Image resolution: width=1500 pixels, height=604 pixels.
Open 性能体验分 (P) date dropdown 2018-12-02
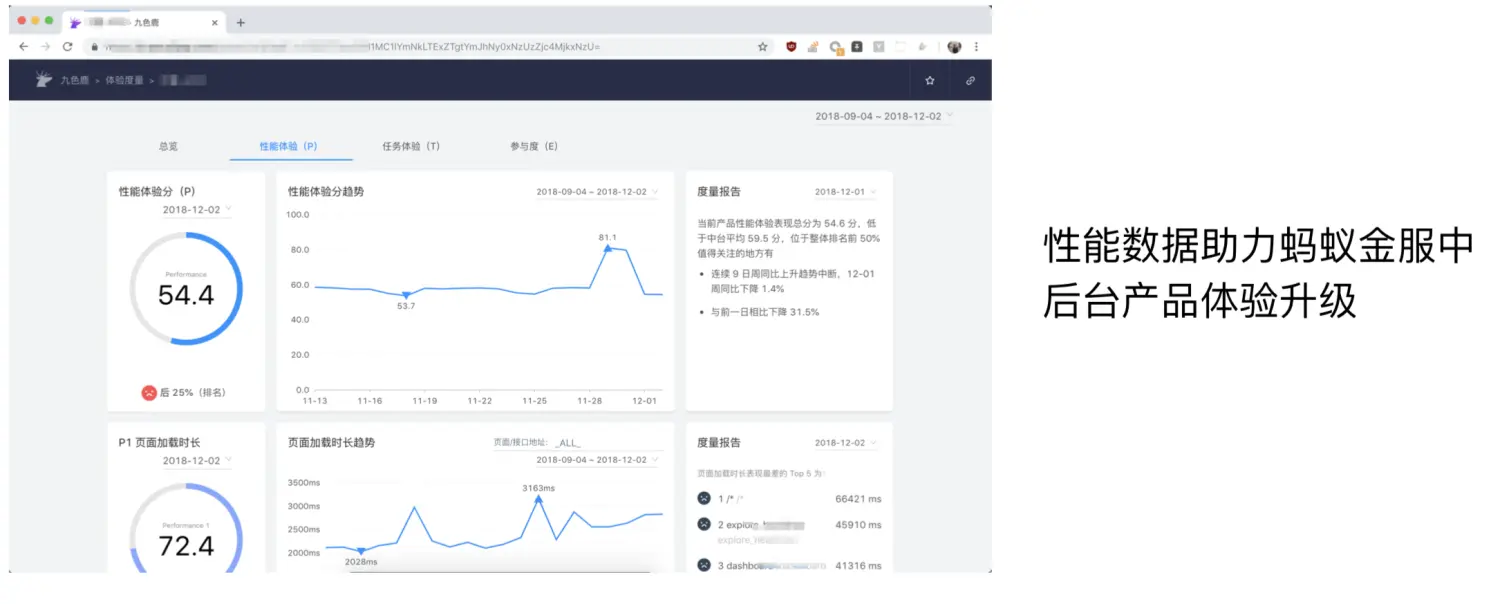(197, 210)
